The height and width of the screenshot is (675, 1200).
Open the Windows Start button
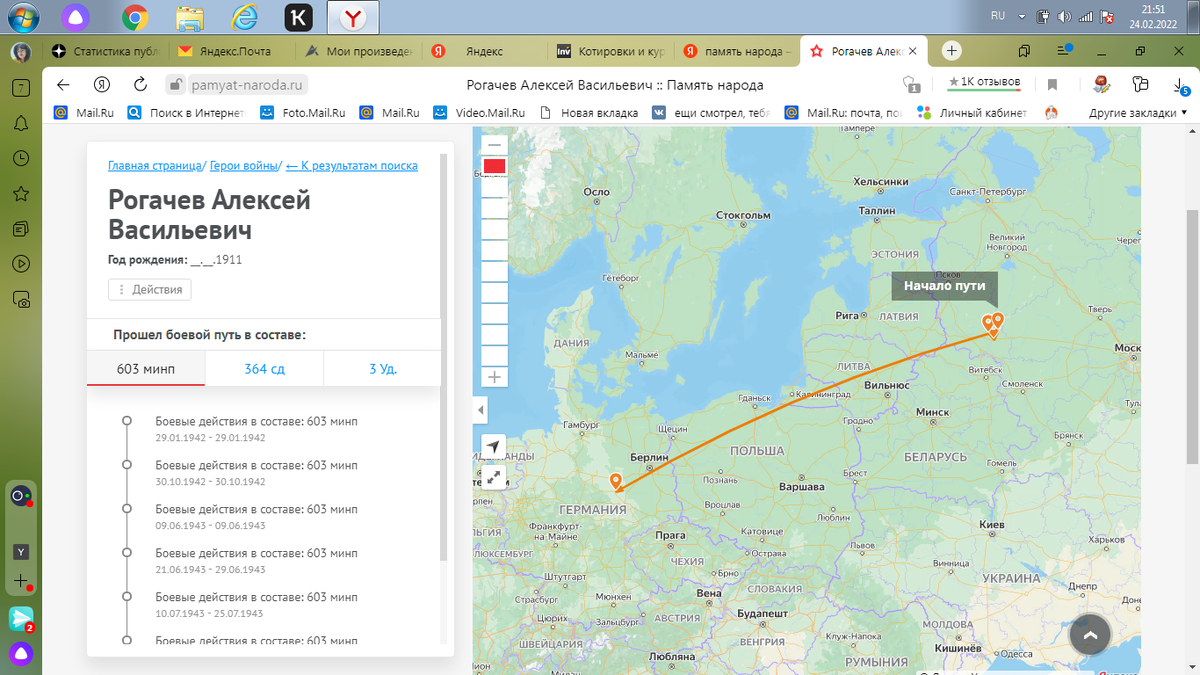24,17
